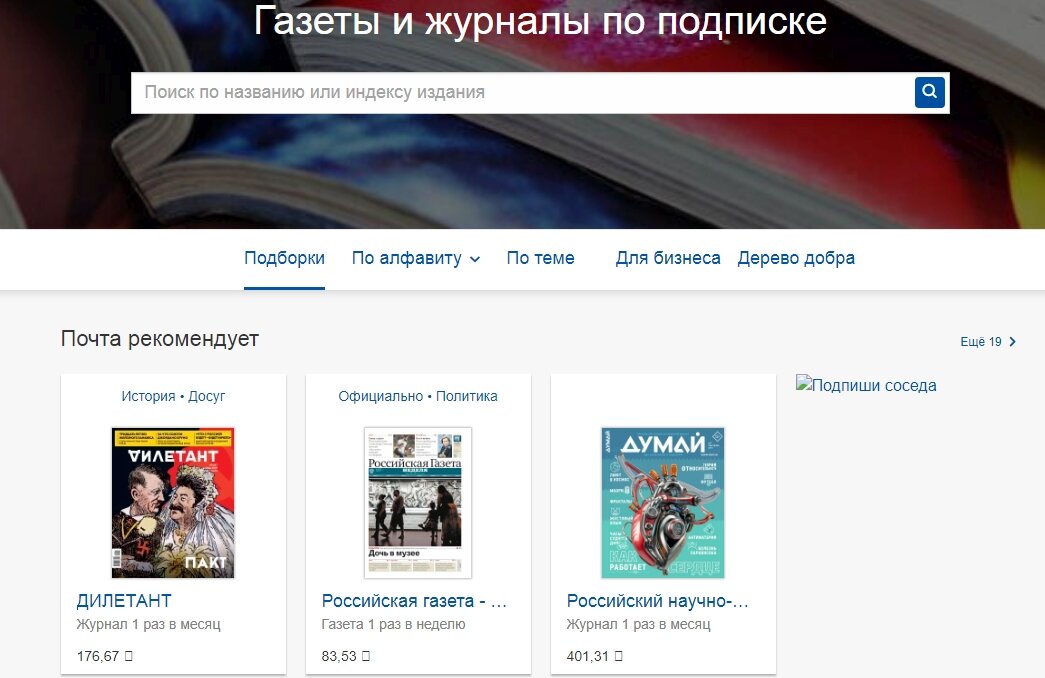Open the Для бизнеса tab

668,258
